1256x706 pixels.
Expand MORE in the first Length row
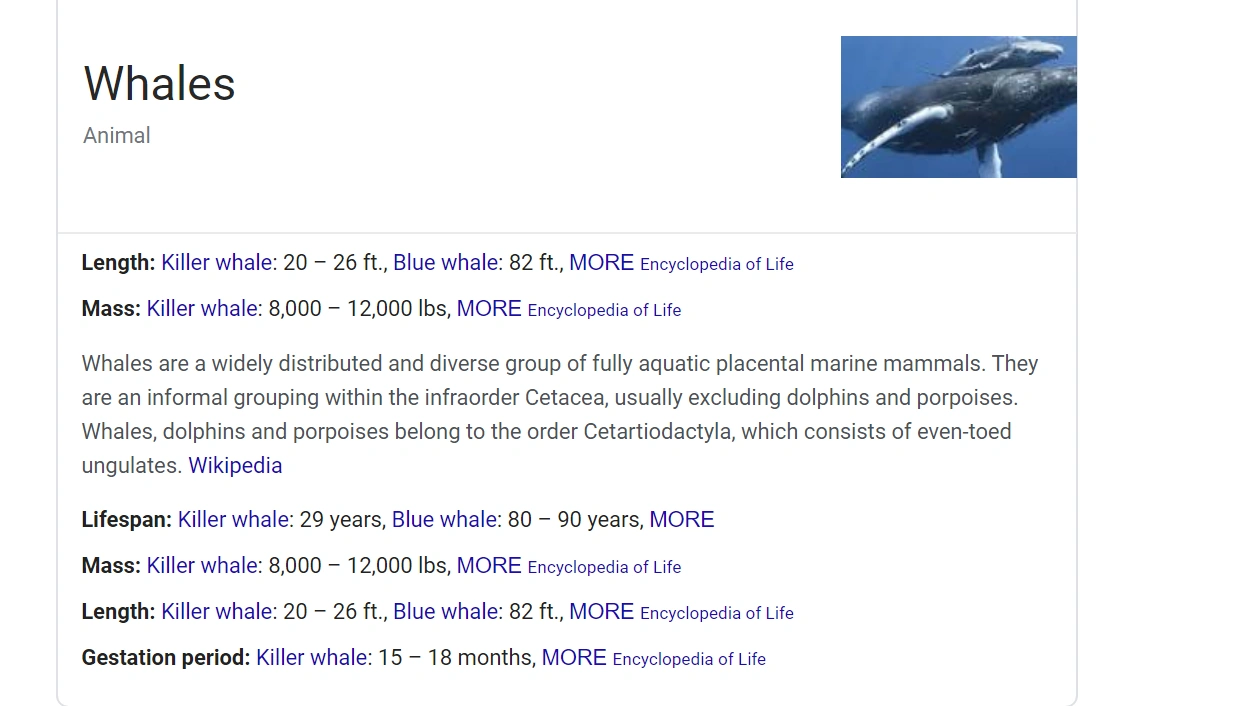pos(601,263)
